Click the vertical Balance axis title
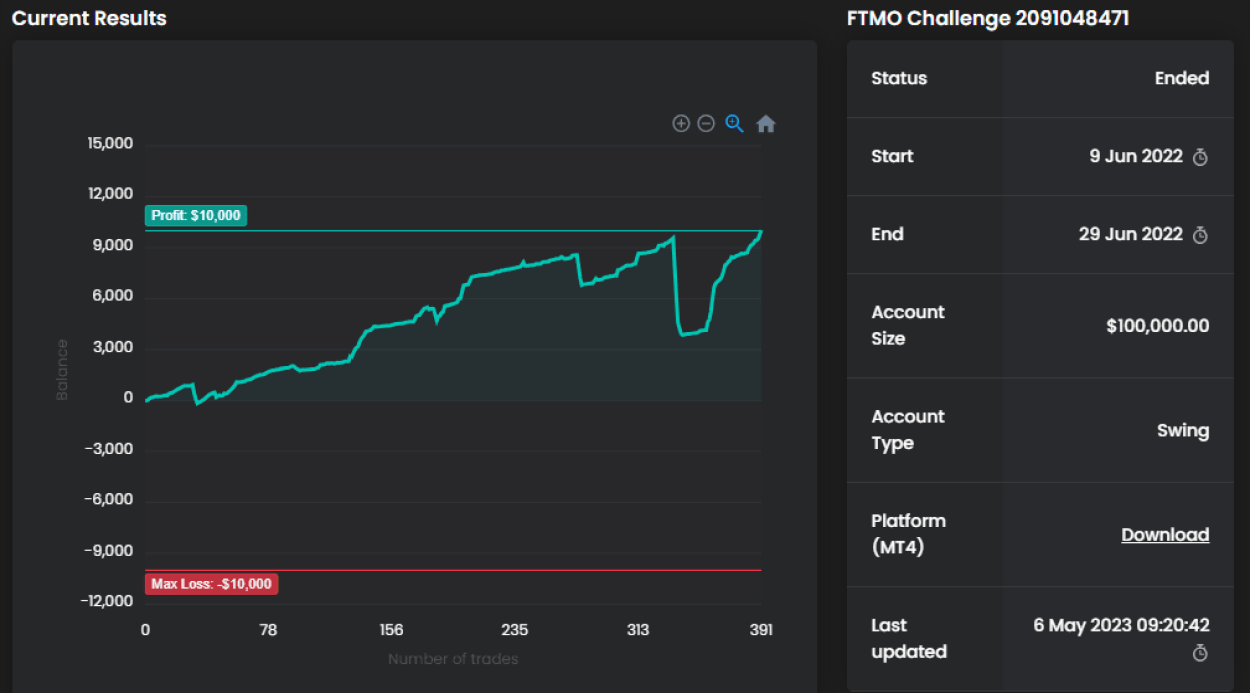Screen dimensions: 1250x693 click(62, 370)
